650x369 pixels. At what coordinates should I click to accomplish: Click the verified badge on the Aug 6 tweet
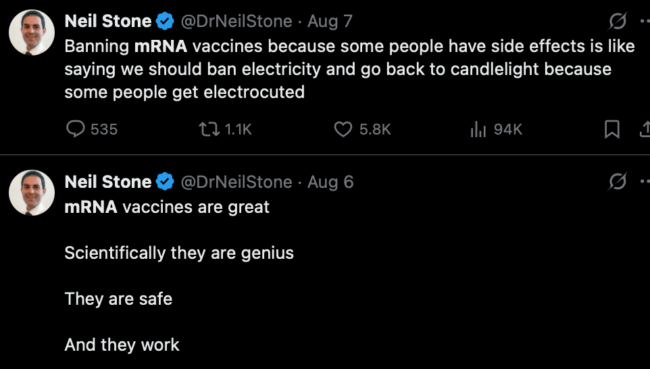[165, 182]
